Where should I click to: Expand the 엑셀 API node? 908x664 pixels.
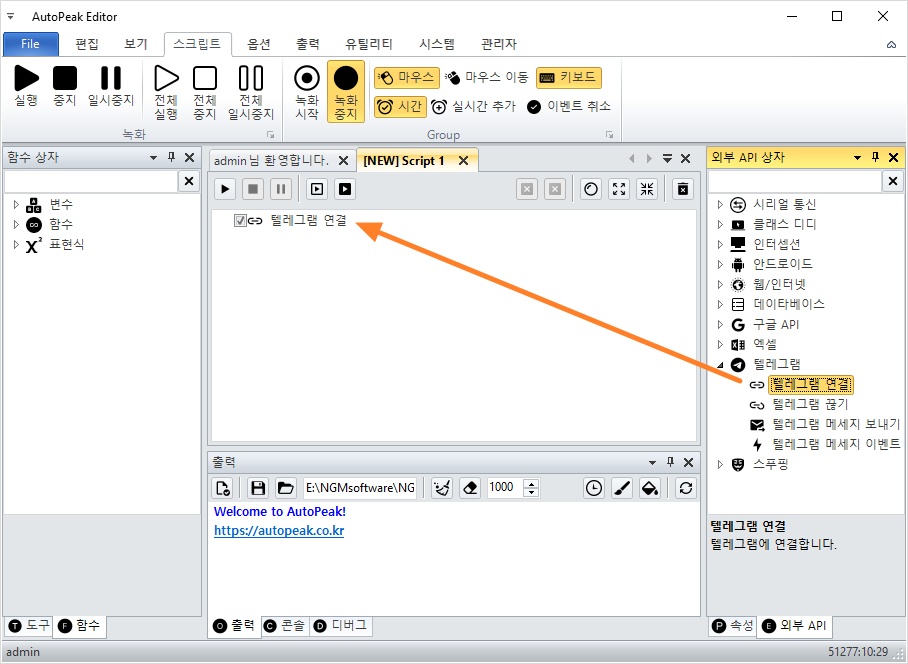click(720, 344)
